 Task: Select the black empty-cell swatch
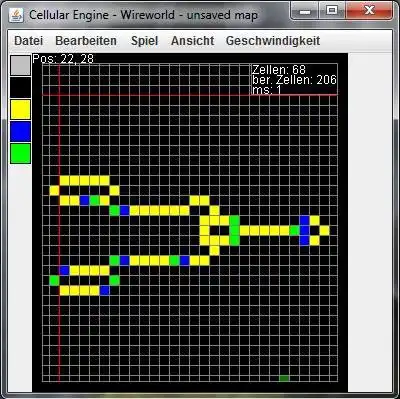pyautogui.click(x=20, y=87)
